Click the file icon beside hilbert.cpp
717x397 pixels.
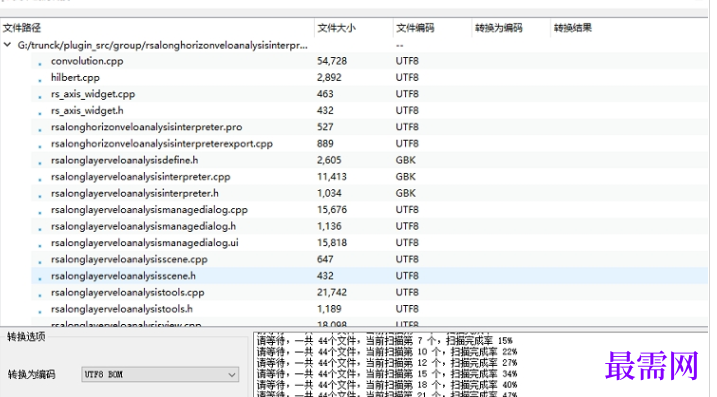point(40,79)
